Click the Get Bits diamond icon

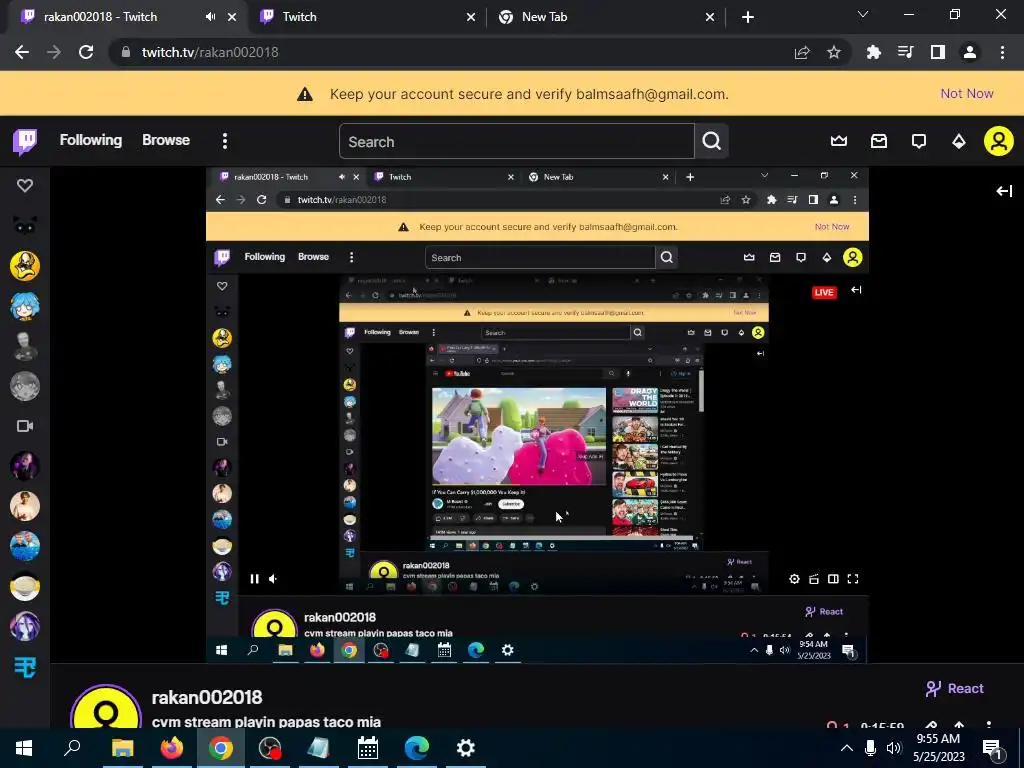point(959,141)
